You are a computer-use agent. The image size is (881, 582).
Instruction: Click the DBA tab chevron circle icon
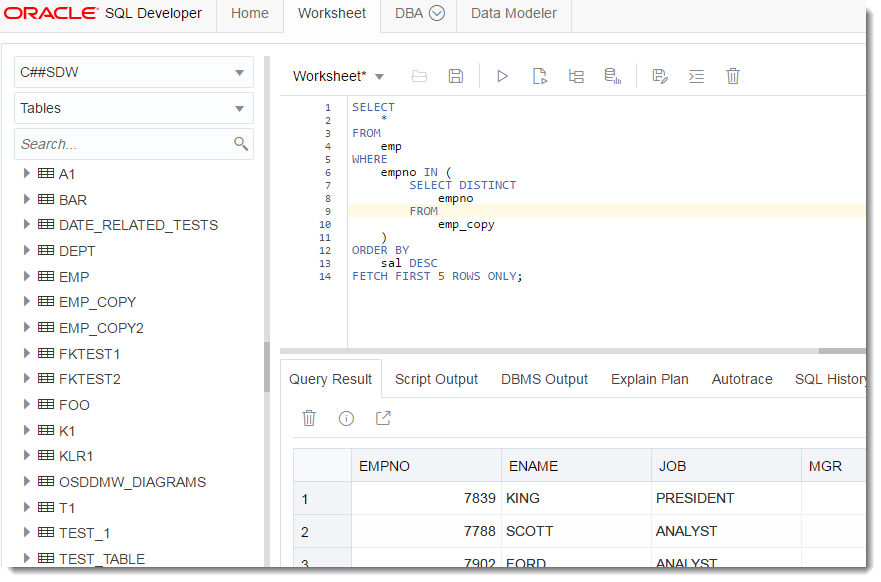tap(437, 13)
